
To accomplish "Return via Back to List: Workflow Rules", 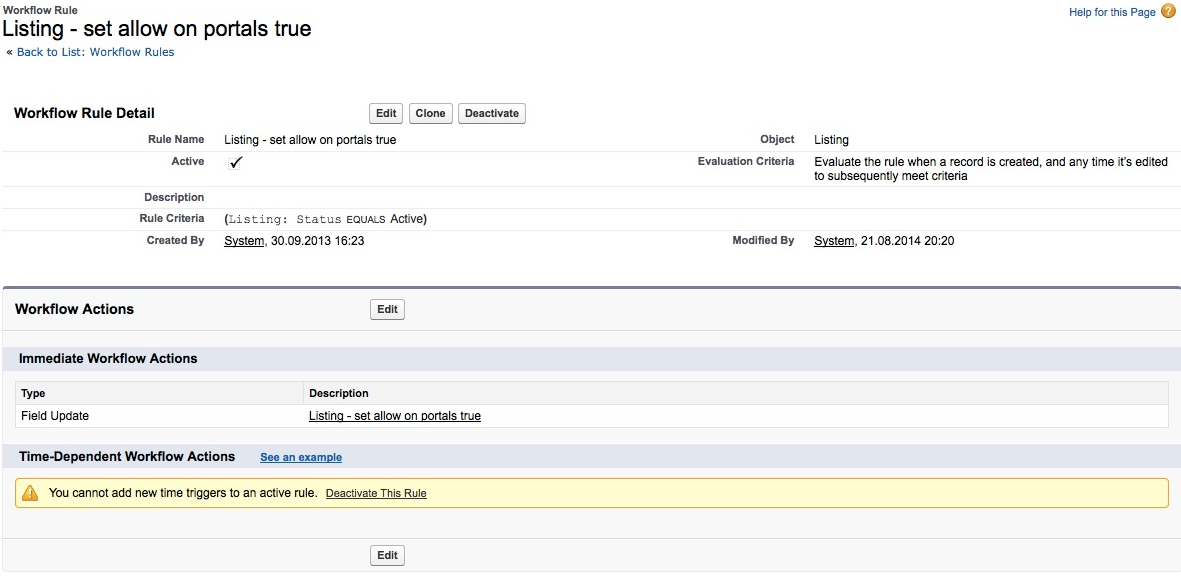I will tap(95, 51).
